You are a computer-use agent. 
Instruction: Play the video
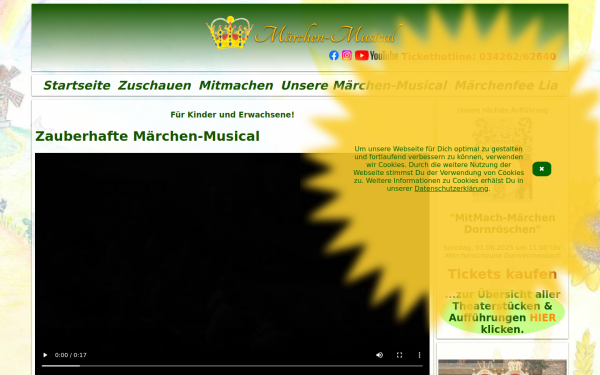(45, 355)
